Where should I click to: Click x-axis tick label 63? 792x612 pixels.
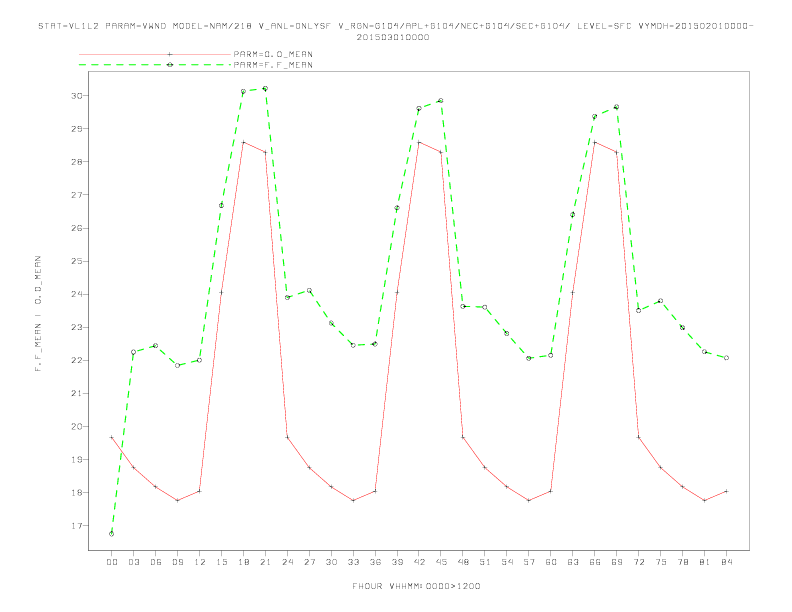(x=573, y=562)
